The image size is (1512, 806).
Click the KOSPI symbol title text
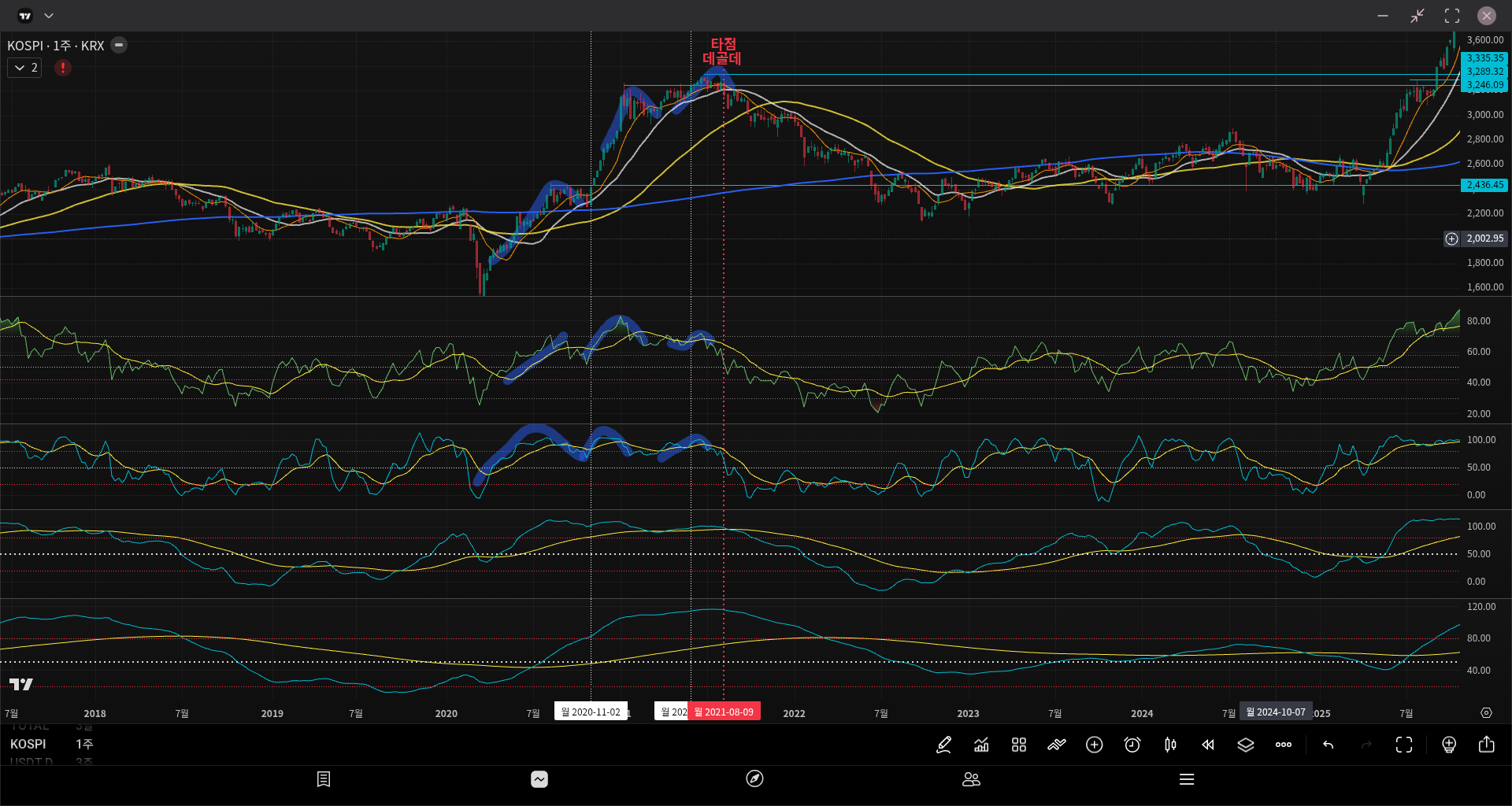click(55, 46)
